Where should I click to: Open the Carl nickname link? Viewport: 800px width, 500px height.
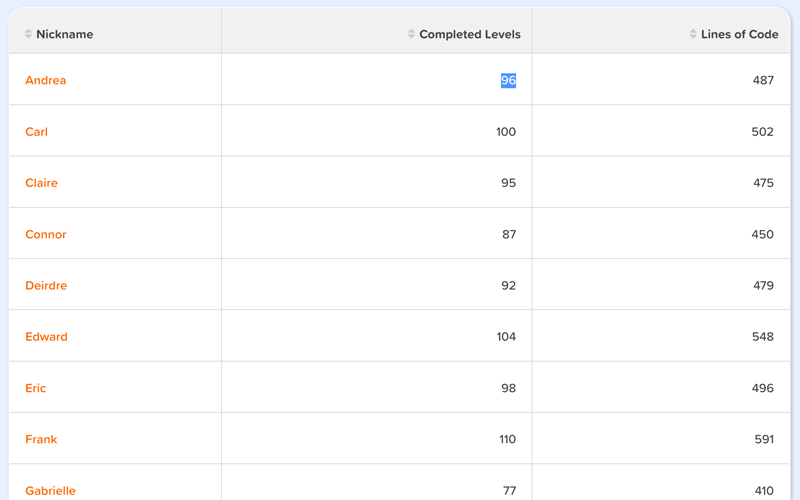(x=36, y=132)
